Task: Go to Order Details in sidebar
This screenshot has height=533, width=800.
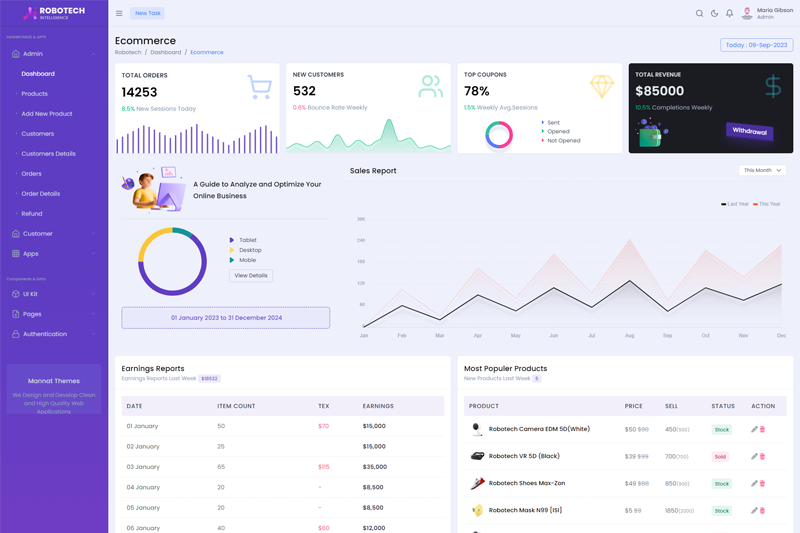Action: pyautogui.click(x=40, y=194)
